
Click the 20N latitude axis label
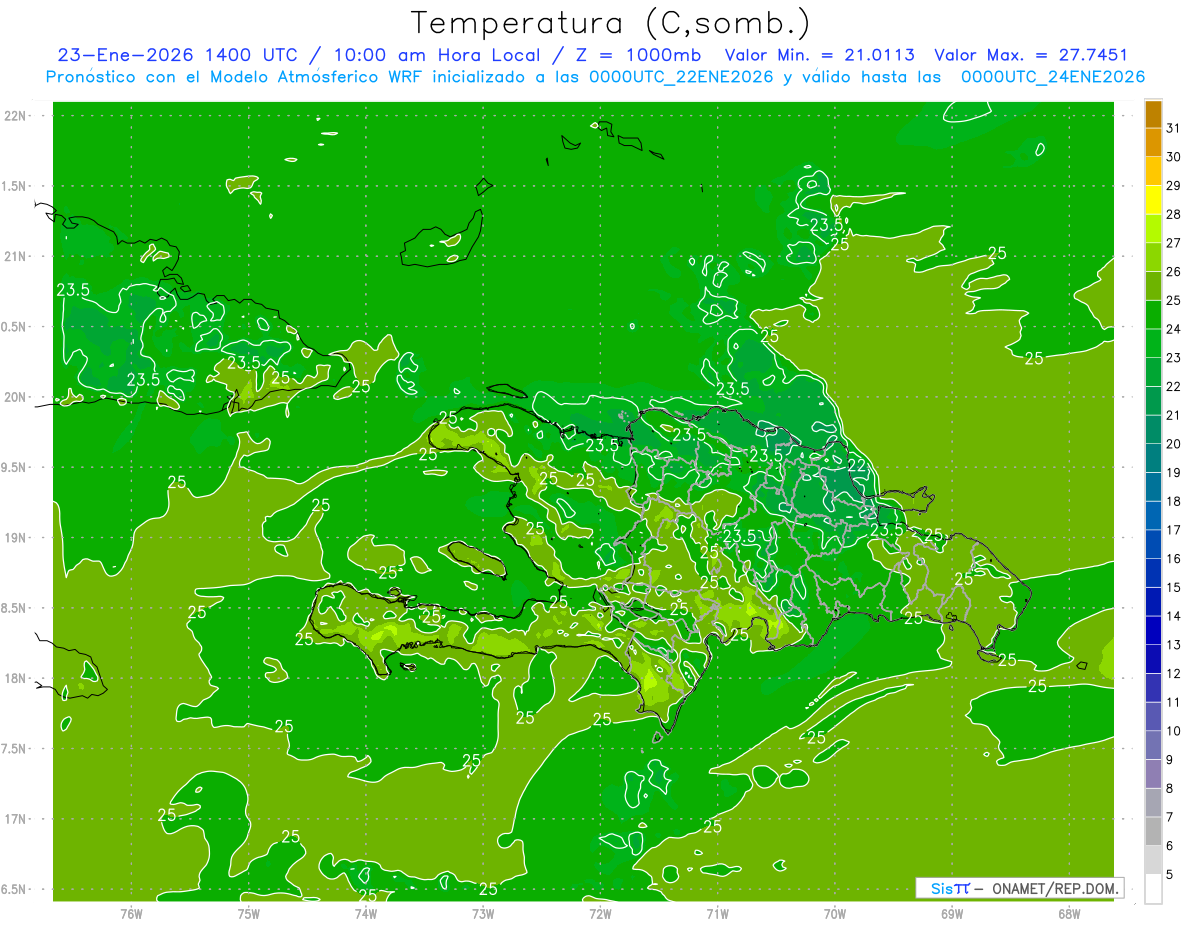tap(17, 397)
